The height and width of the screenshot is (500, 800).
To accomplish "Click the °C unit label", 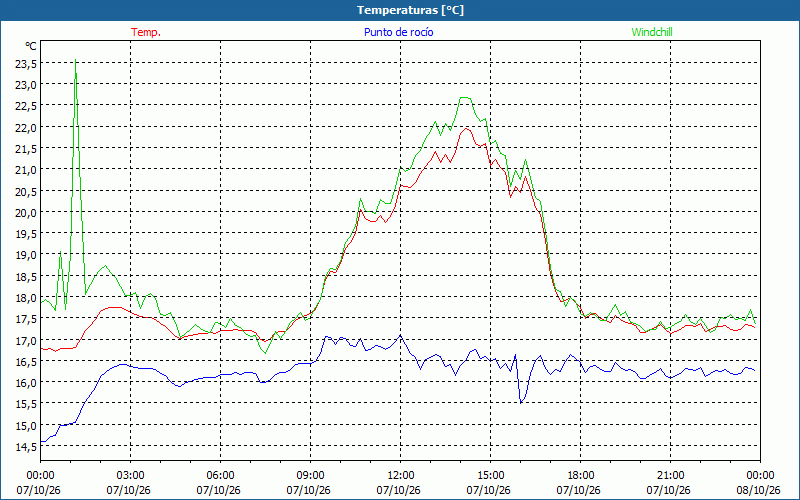I will pos(31,46).
